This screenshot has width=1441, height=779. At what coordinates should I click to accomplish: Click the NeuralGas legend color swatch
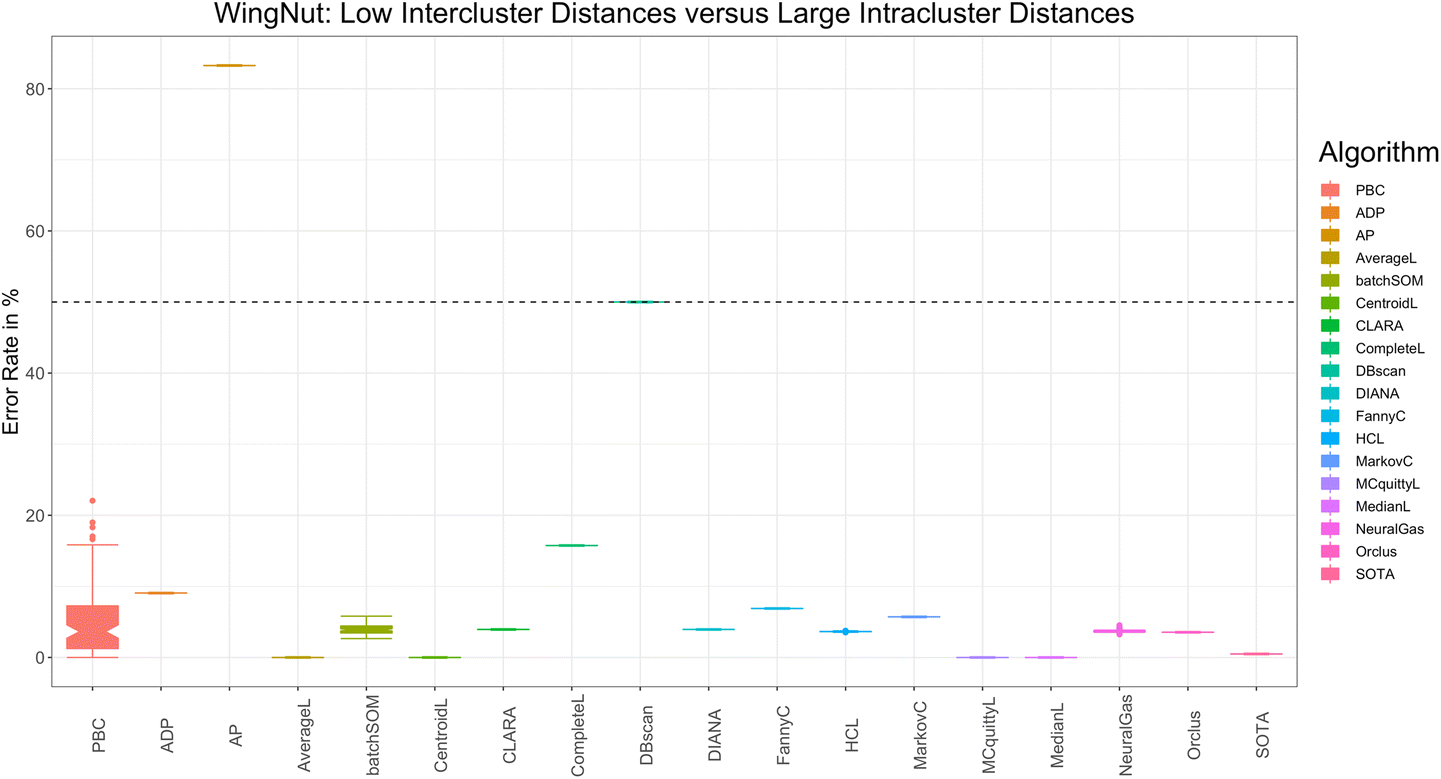coord(1331,529)
